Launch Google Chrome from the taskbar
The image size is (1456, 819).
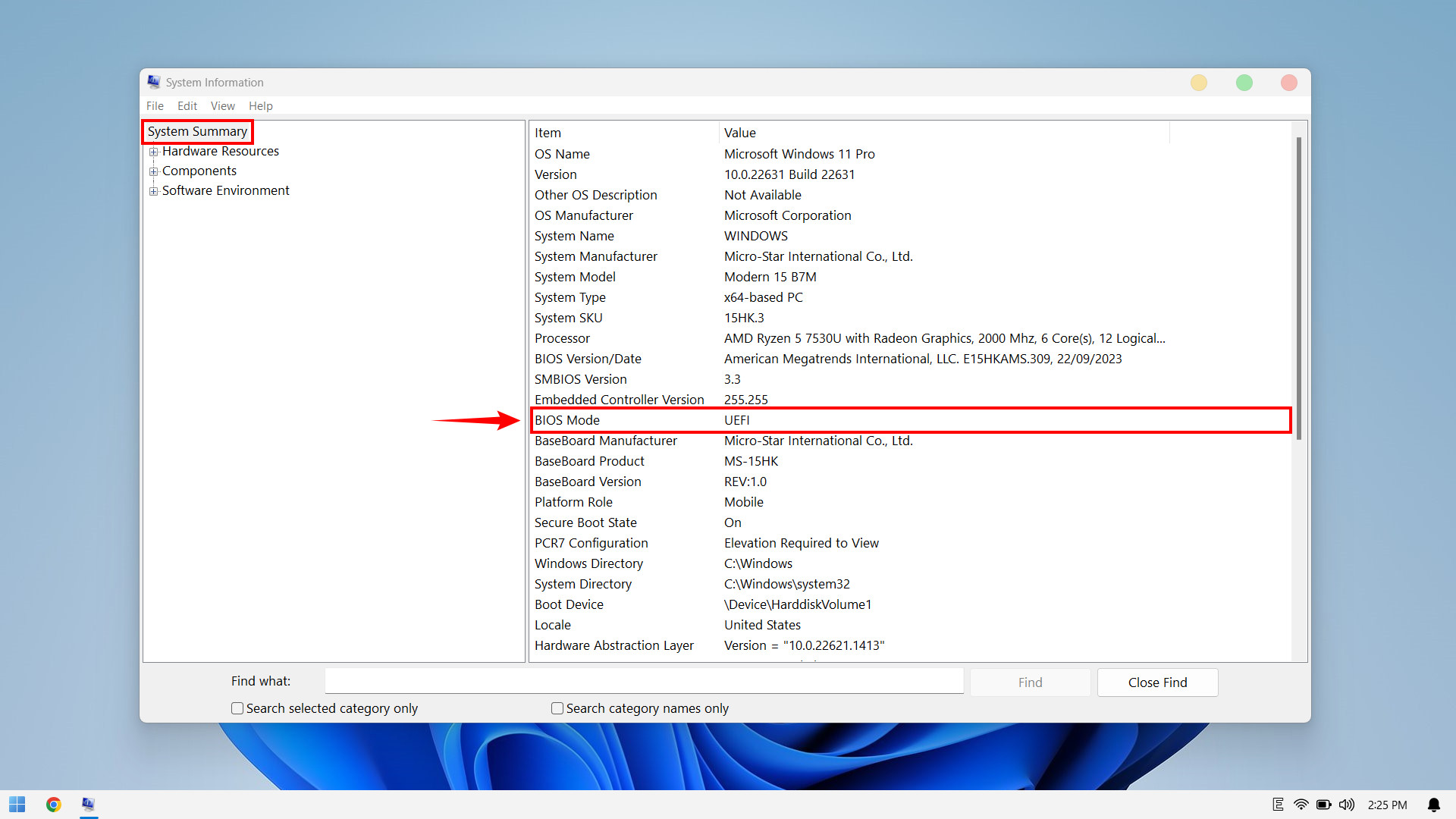(x=53, y=805)
